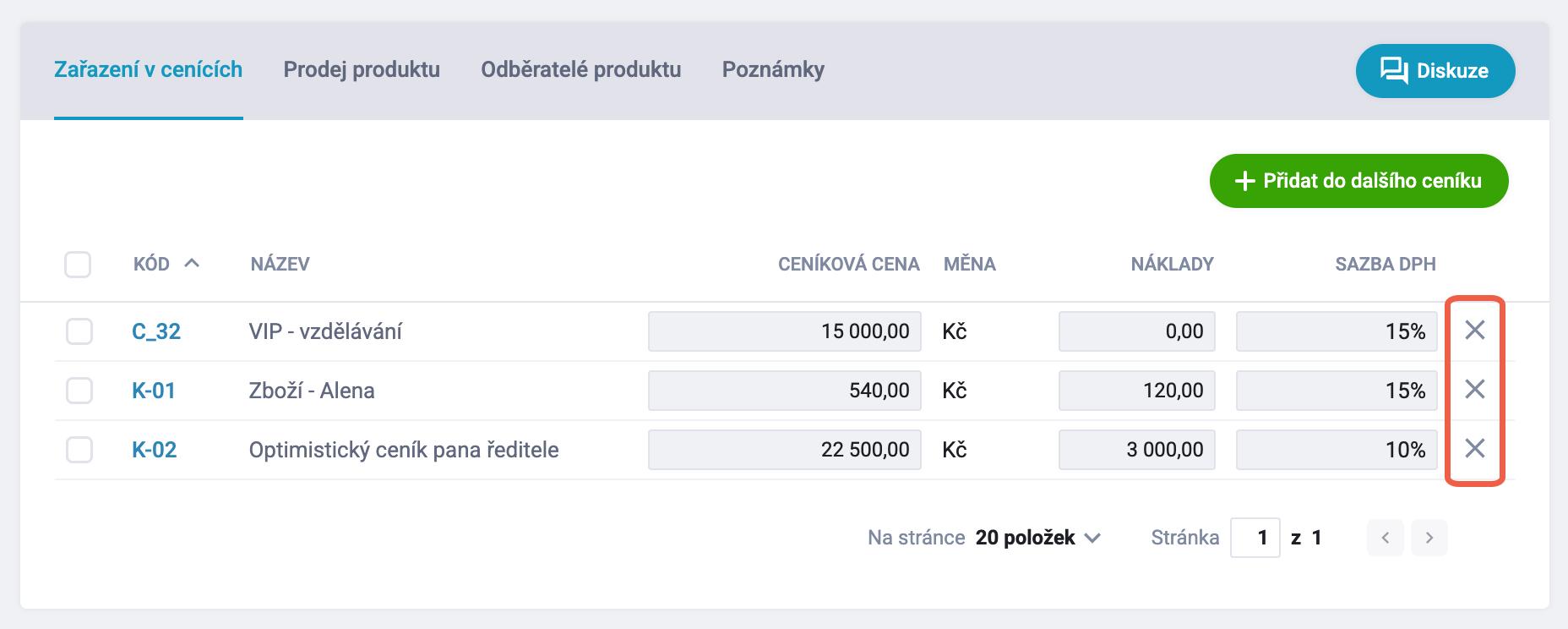Click Přidat do dalšího ceníku button
This screenshot has height=629, width=1568.
(x=1358, y=181)
